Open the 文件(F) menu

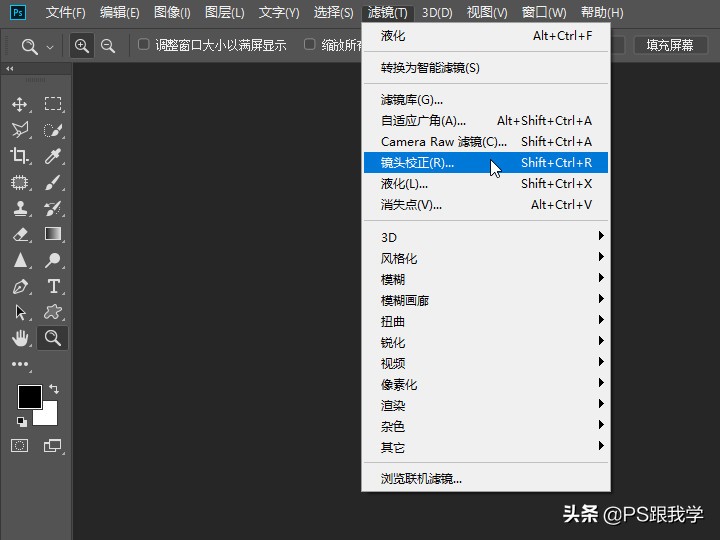[x=66, y=12]
